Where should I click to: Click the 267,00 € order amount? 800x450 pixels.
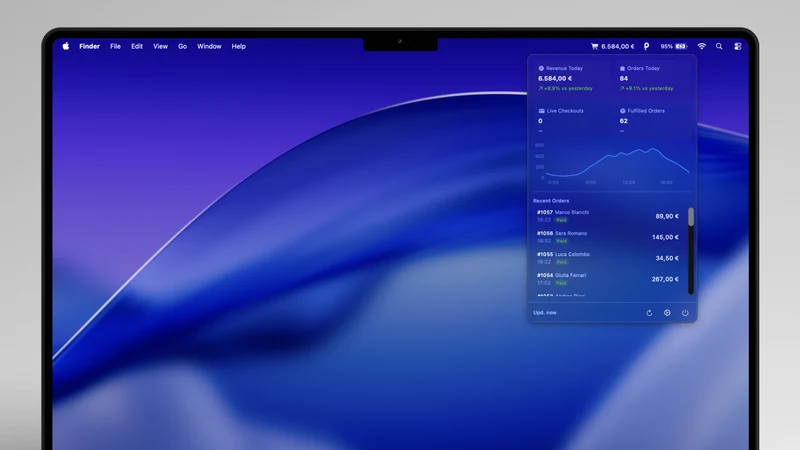665,279
